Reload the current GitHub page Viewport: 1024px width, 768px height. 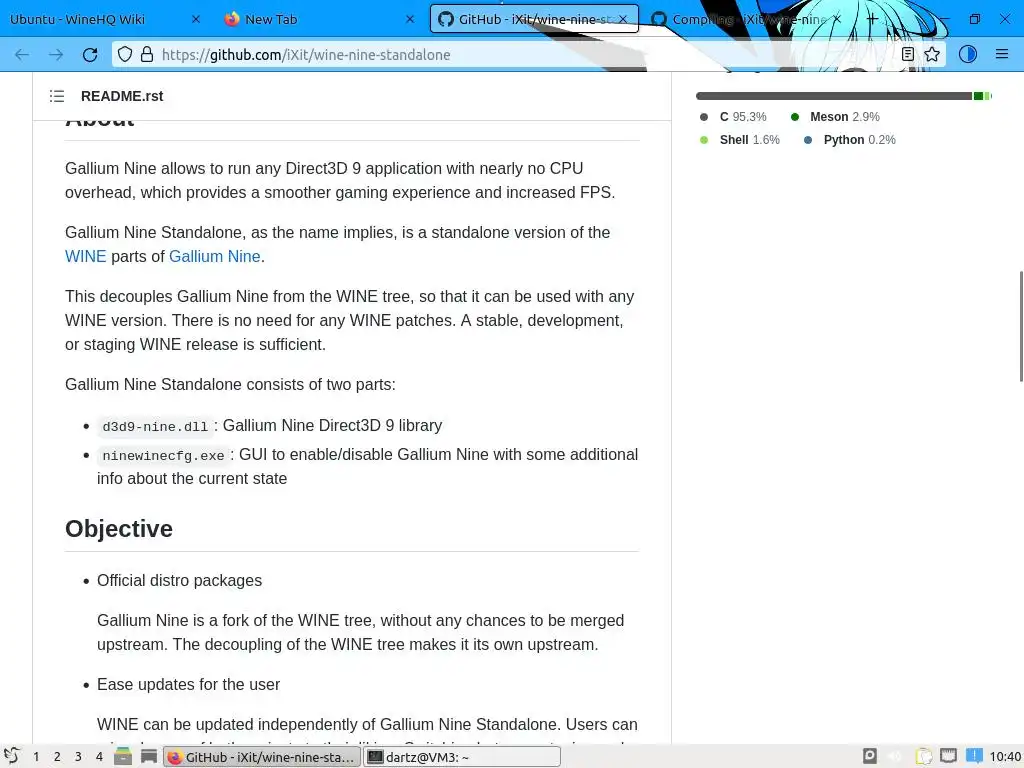click(x=90, y=55)
